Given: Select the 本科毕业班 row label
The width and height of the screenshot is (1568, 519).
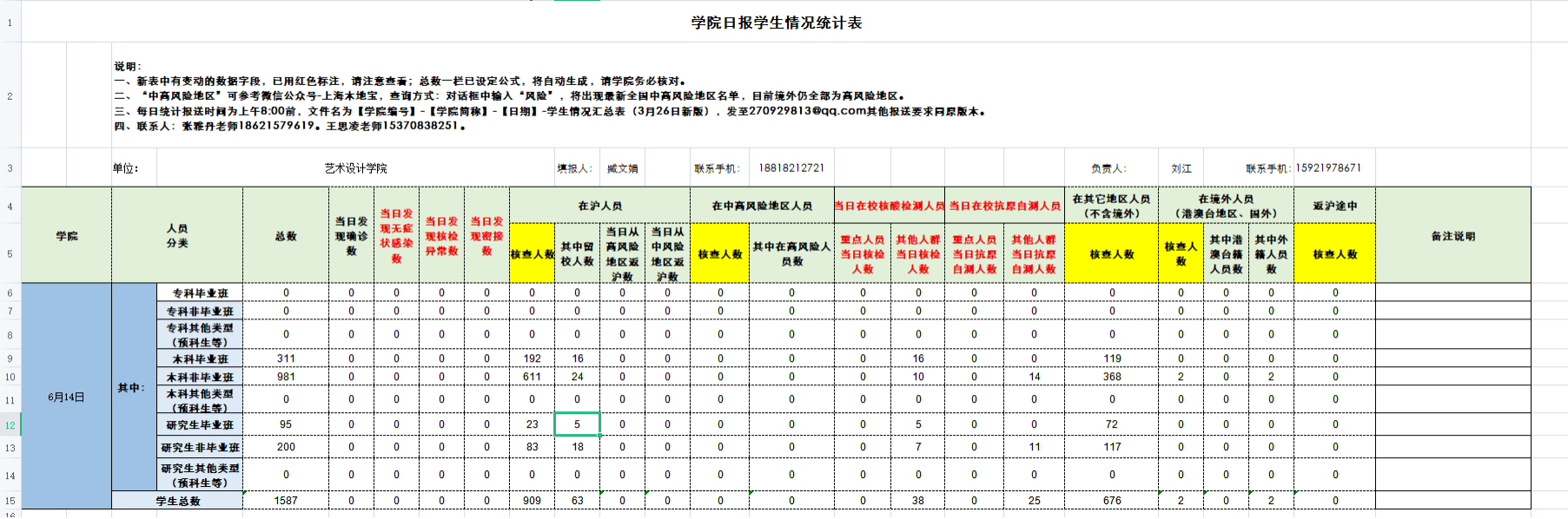Looking at the screenshot, I should point(200,358).
